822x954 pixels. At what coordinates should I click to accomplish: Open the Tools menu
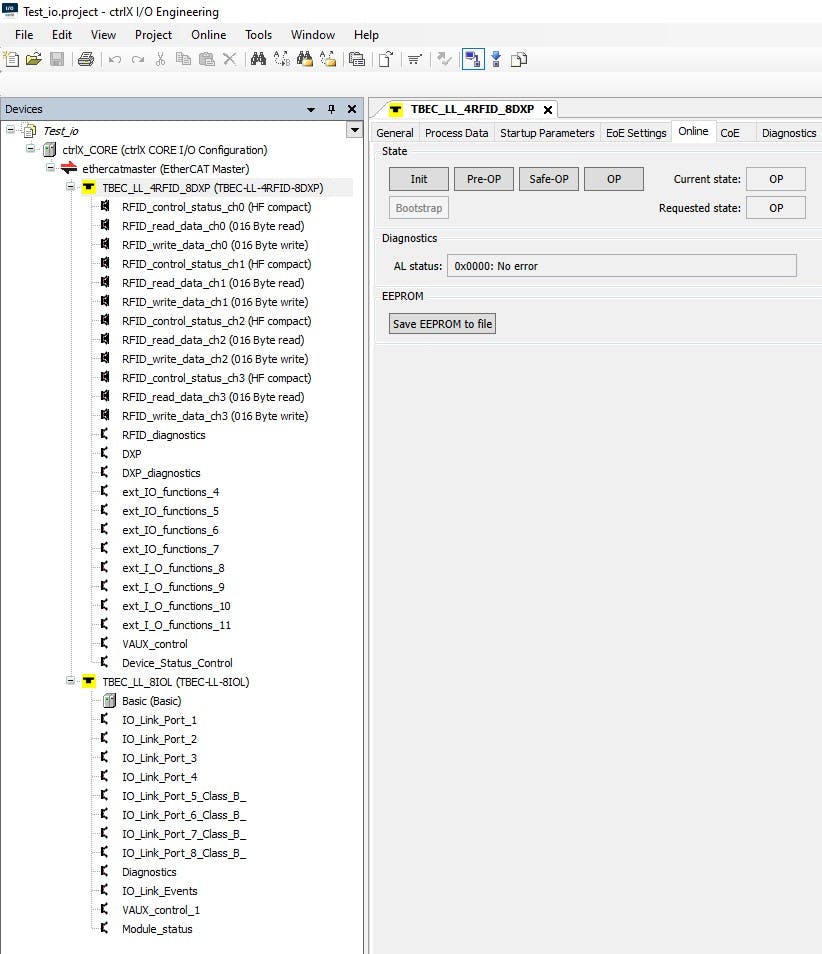259,35
